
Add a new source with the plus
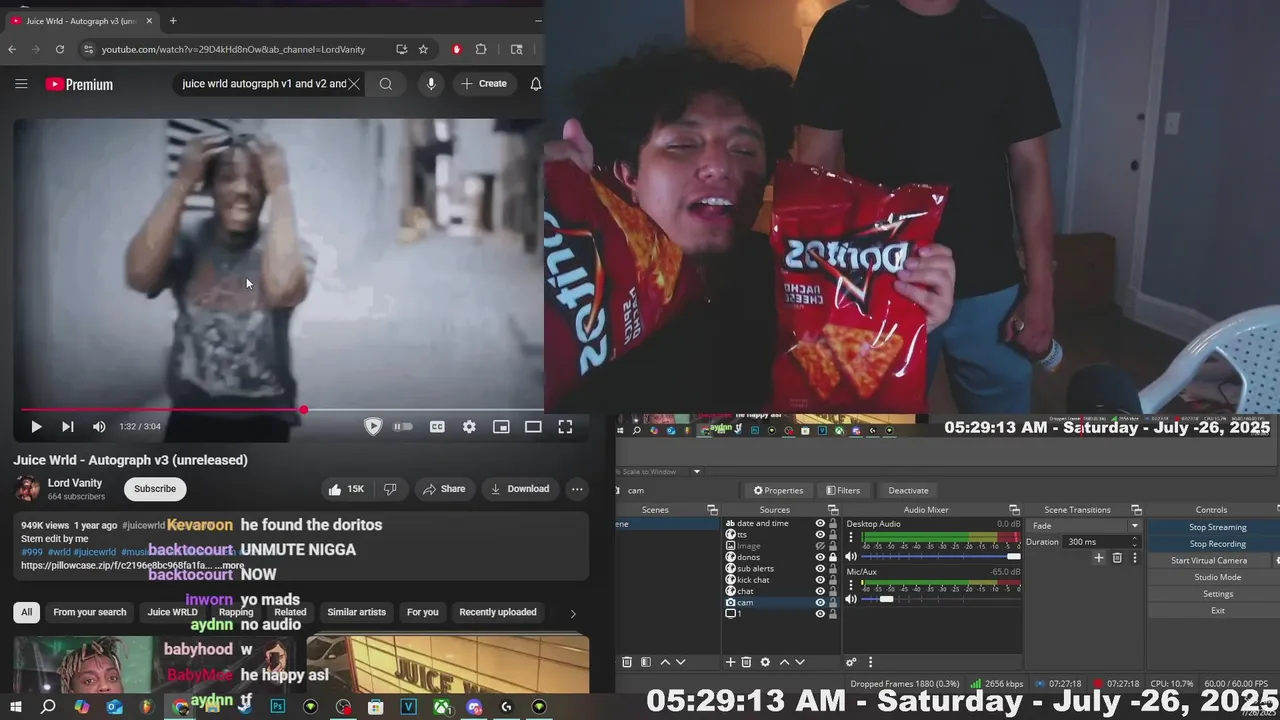(730, 662)
